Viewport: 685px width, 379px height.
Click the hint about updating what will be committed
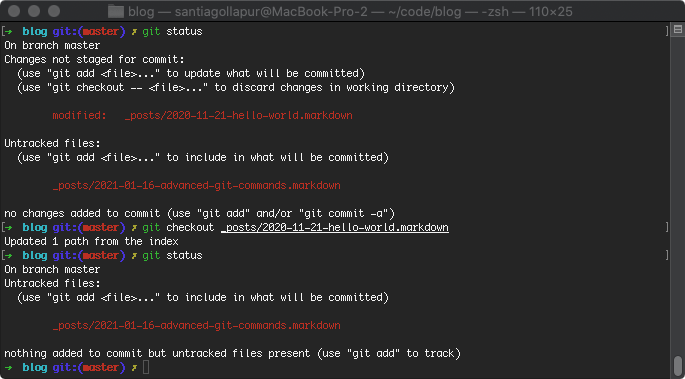point(191,73)
